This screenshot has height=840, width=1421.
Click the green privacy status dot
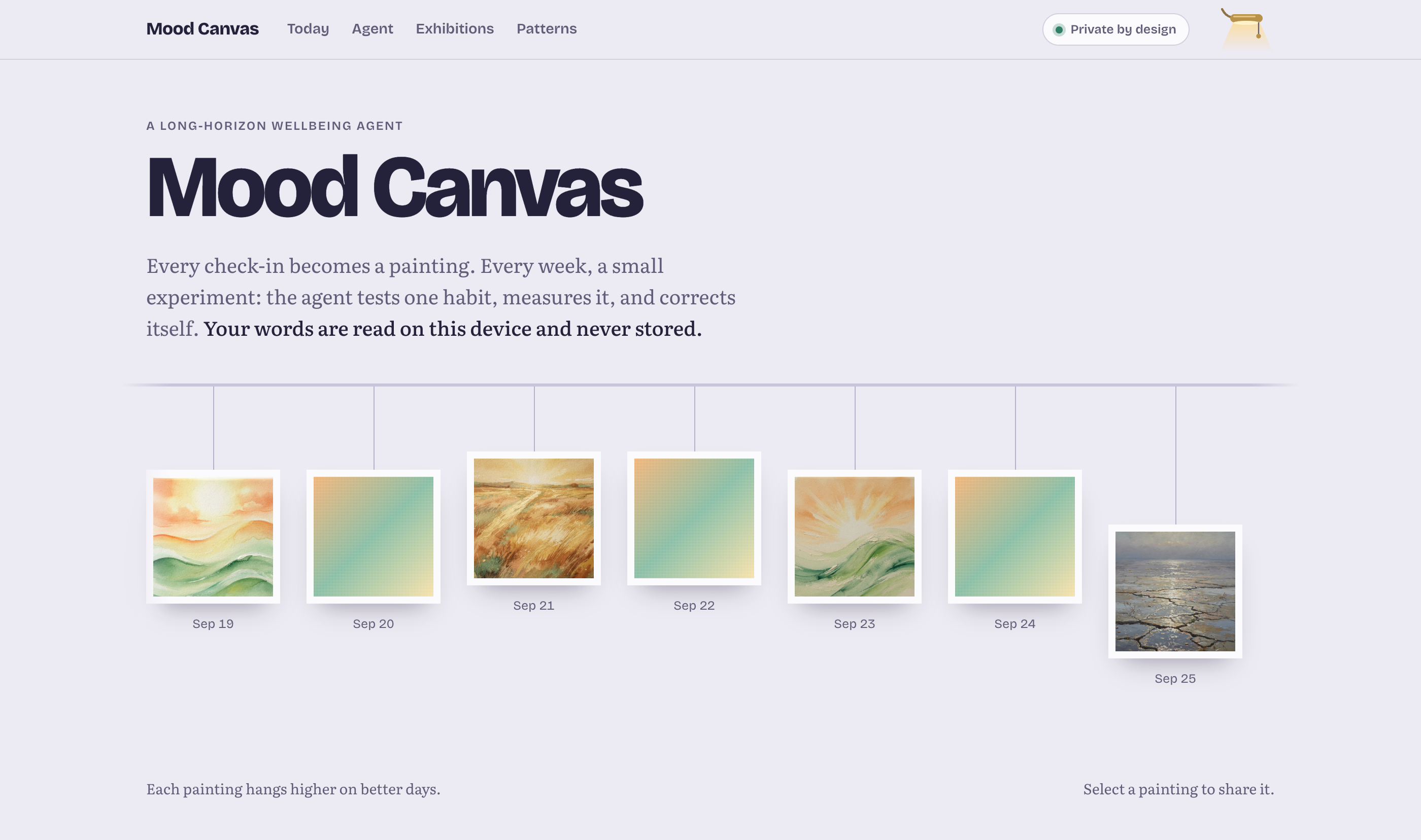point(1059,29)
